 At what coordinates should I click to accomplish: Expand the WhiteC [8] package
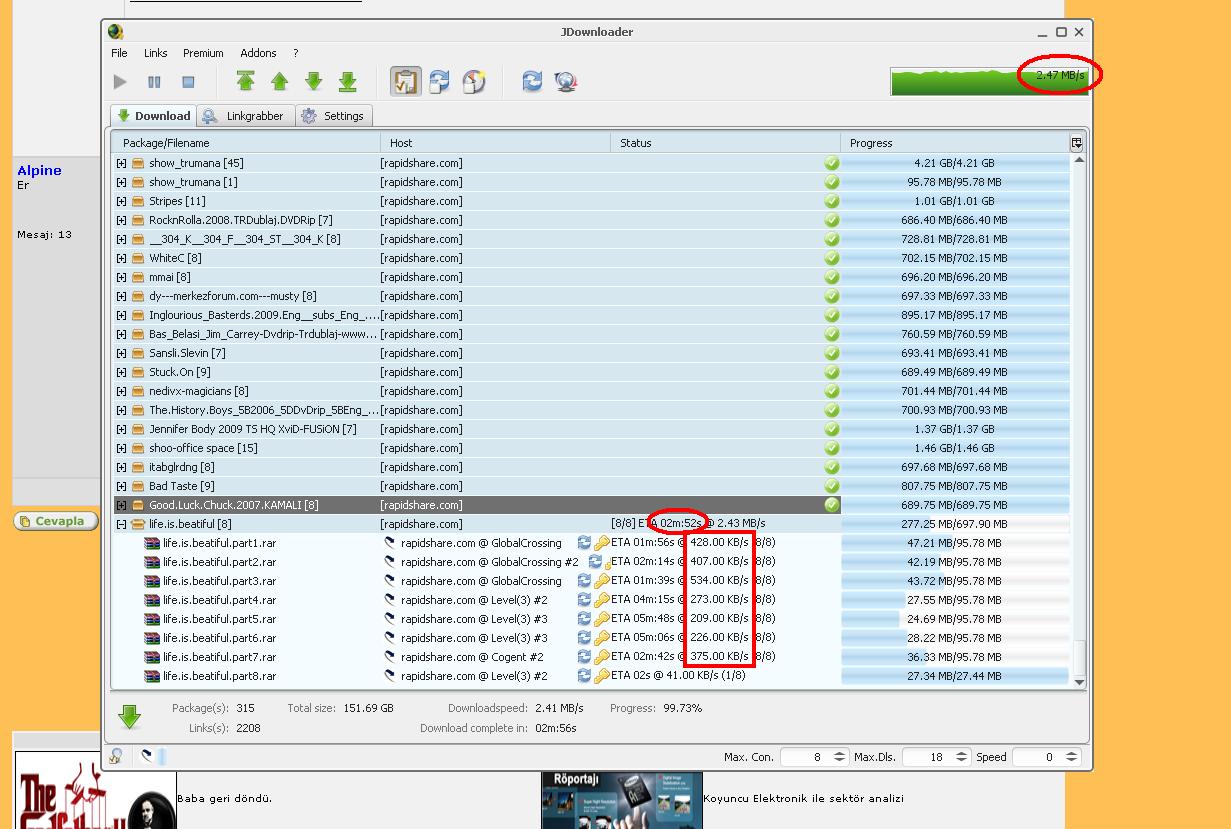[x=122, y=258]
